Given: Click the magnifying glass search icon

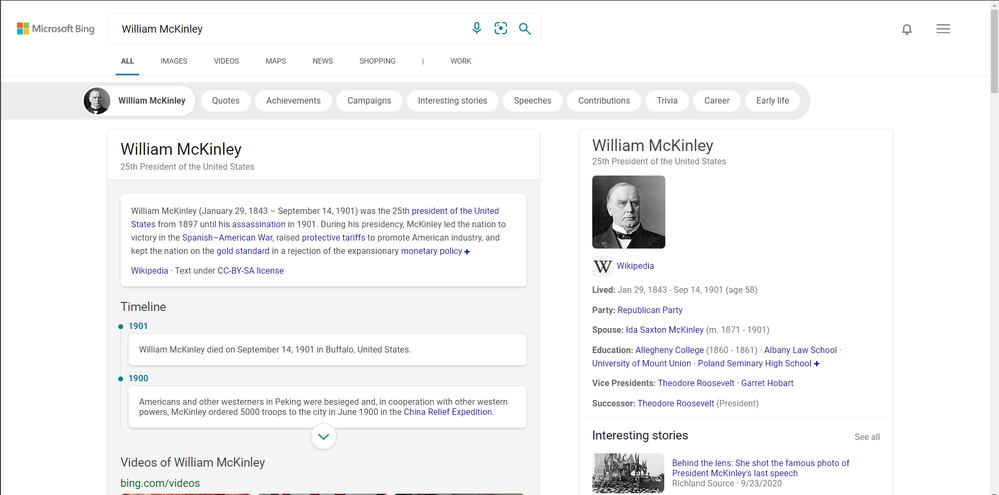Looking at the screenshot, I should pyautogui.click(x=524, y=29).
